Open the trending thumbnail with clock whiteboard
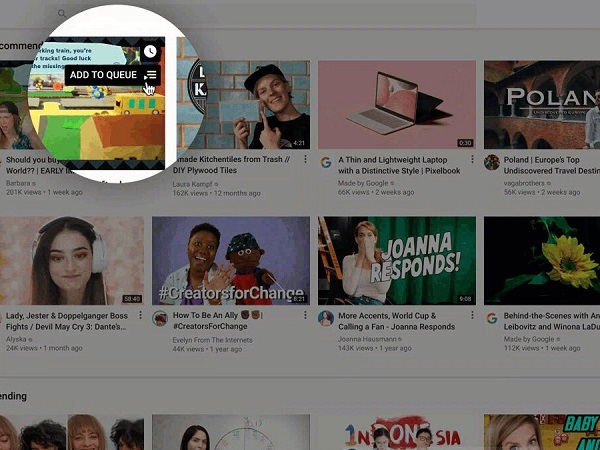This screenshot has height=450, width=600. (x=231, y=432)
